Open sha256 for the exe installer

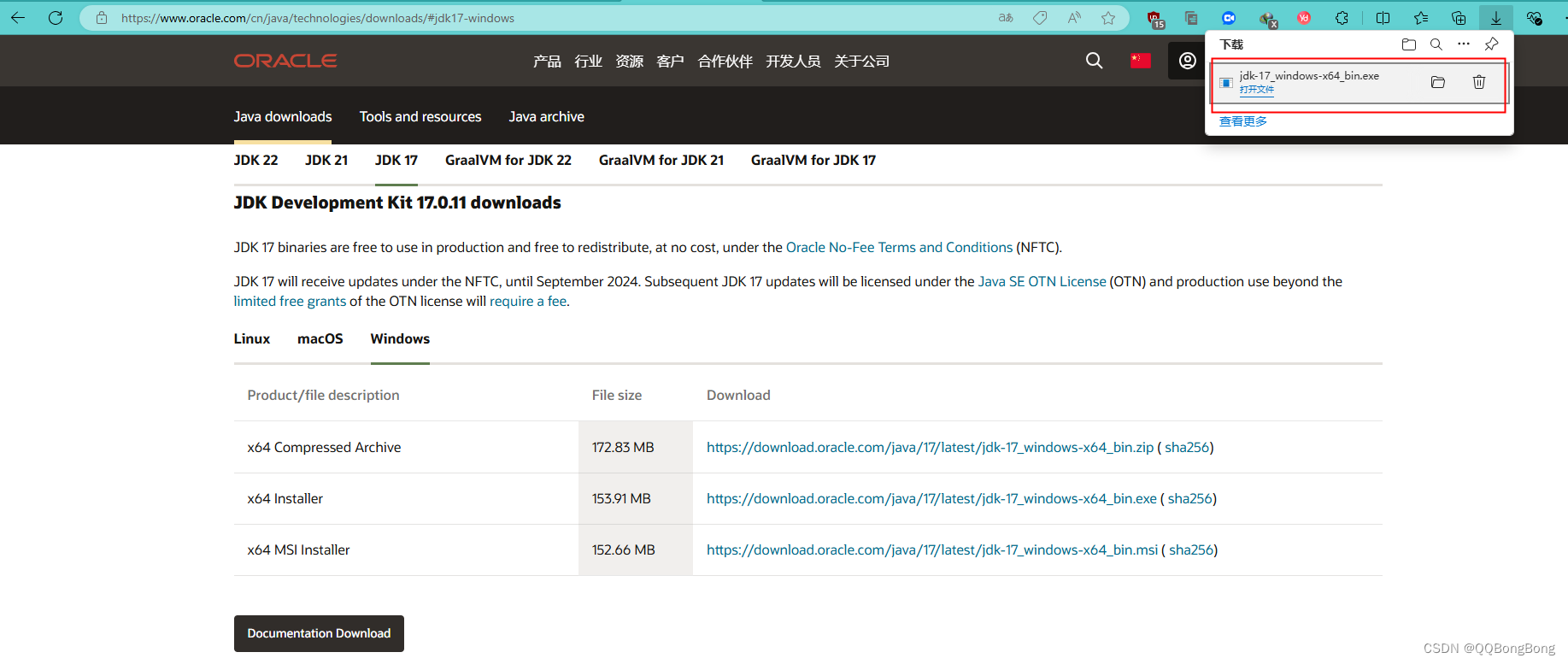point(1190,499)
